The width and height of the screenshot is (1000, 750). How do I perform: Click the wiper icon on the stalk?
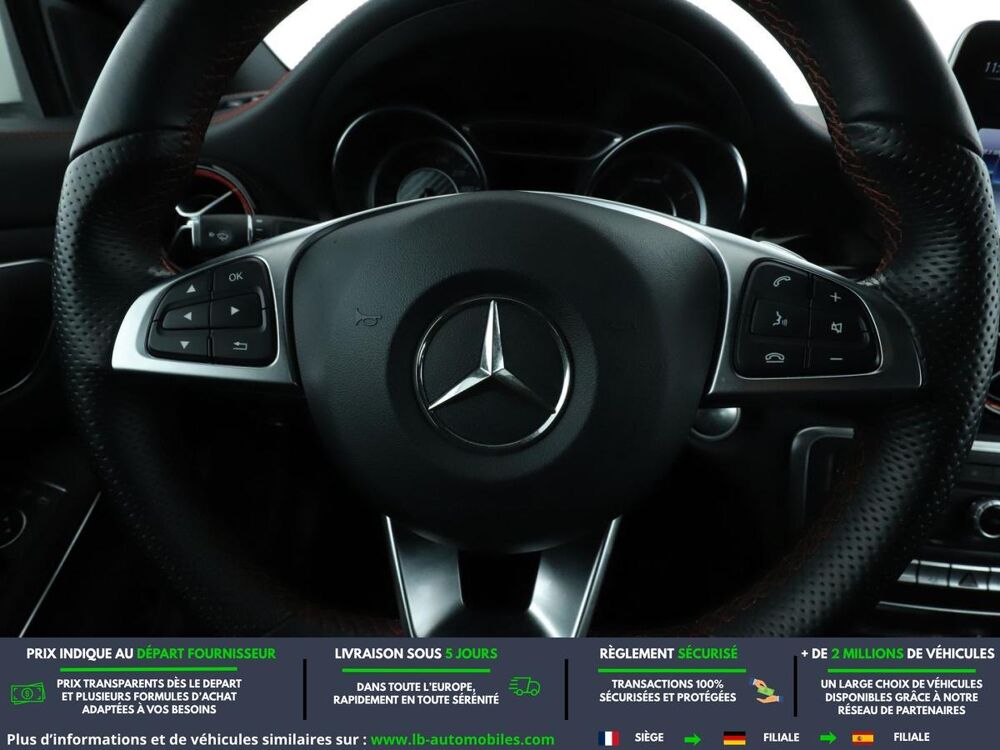[223, 237]
